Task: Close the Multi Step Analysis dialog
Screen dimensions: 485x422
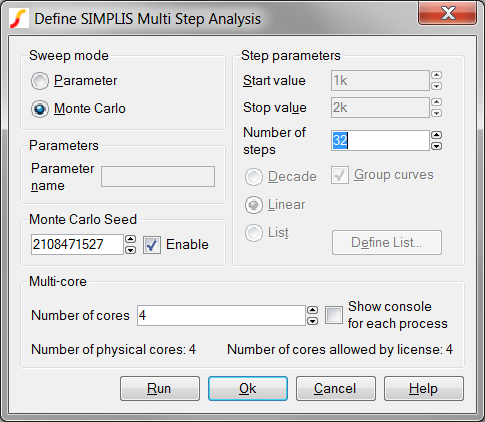Action: (x=447, y=13)
